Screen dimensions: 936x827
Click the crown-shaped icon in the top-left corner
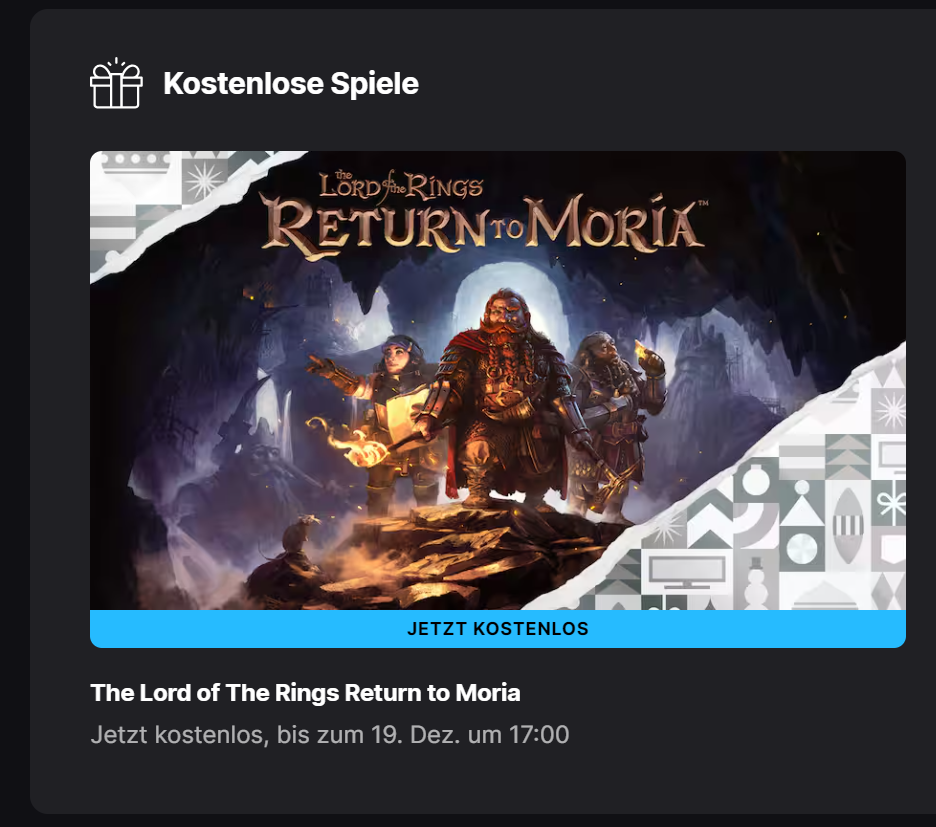point(137,163)
